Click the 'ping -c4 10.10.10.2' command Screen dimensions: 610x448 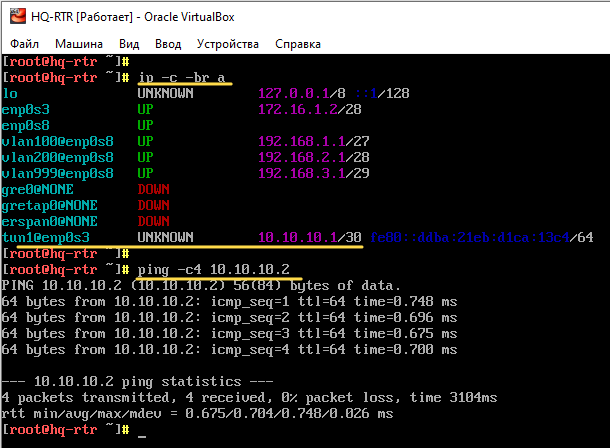click(x=213, y=270)
